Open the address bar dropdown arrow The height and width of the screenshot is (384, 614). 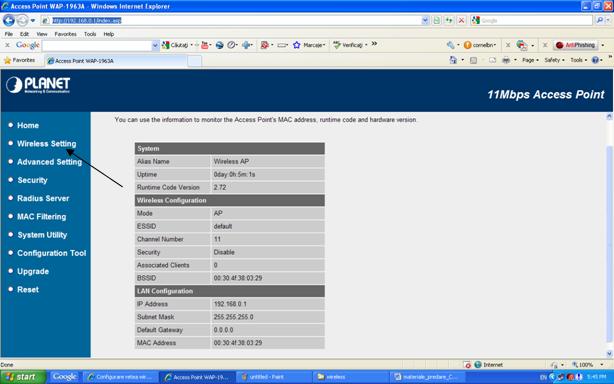[425, 20]
